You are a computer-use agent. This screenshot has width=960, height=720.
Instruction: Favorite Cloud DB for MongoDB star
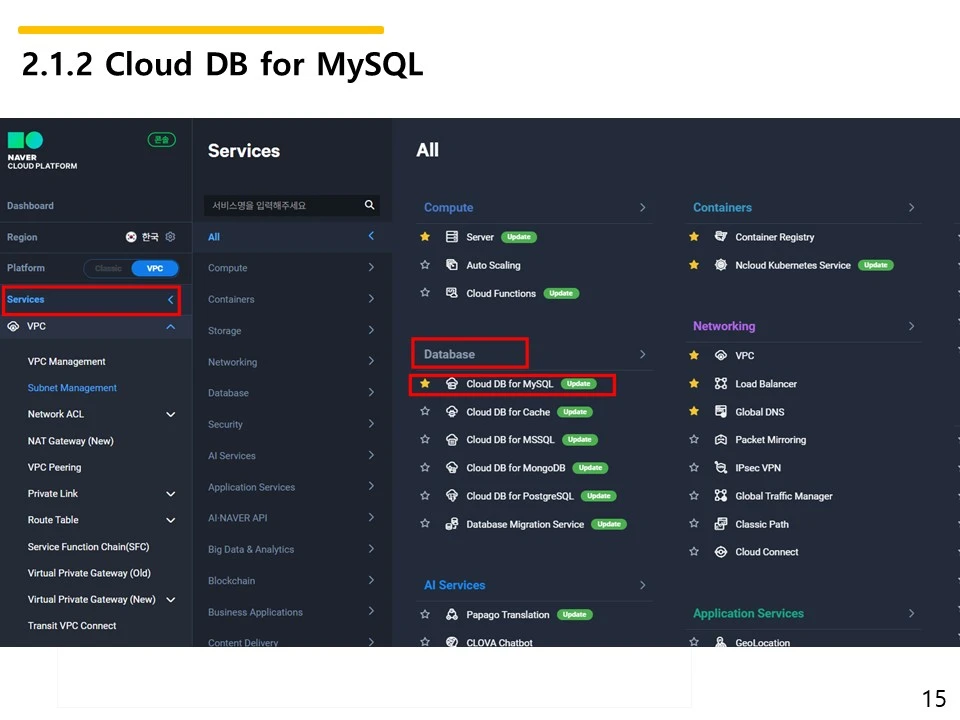pos(425,468)
